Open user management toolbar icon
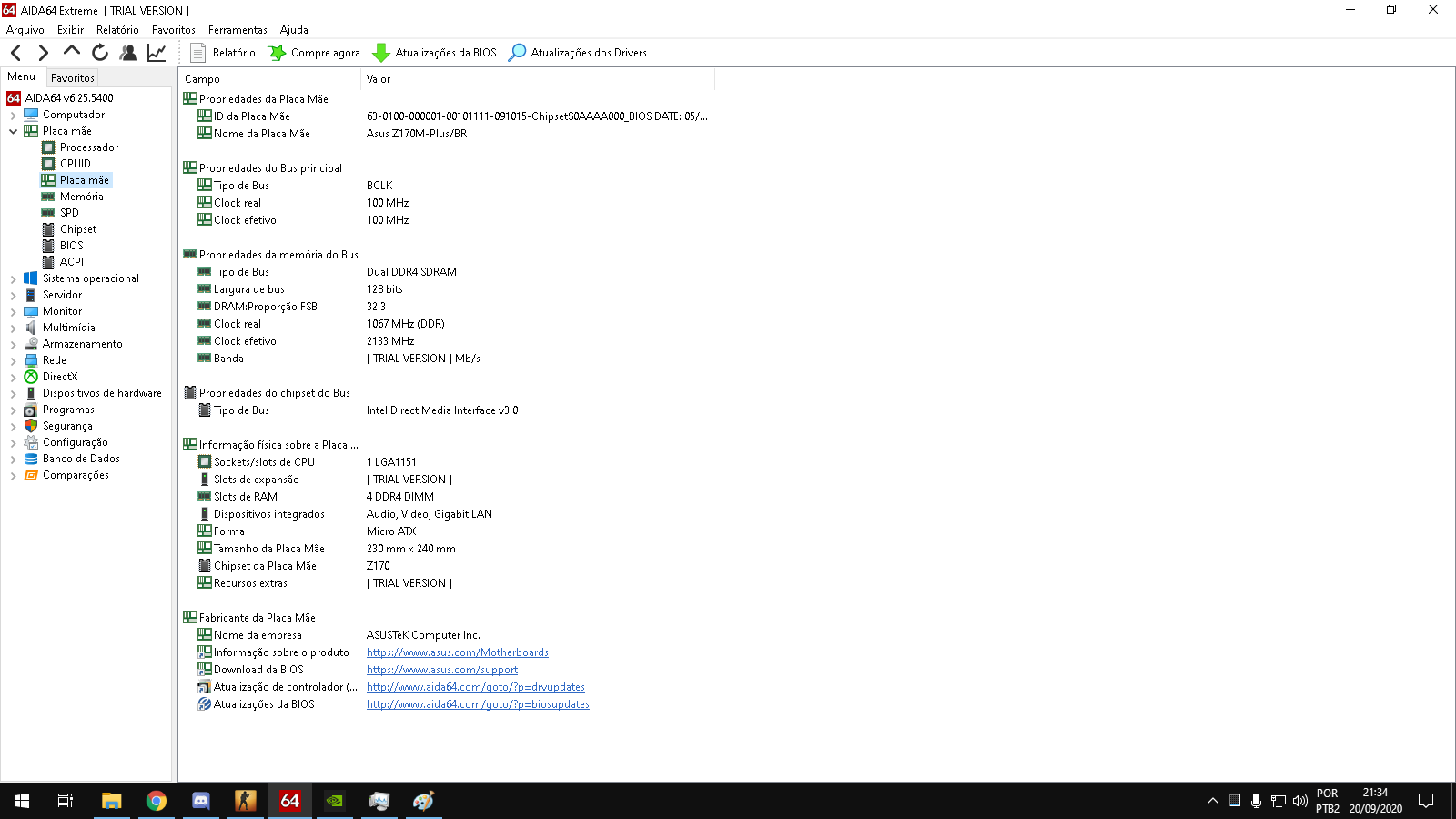 pos(128,53)
